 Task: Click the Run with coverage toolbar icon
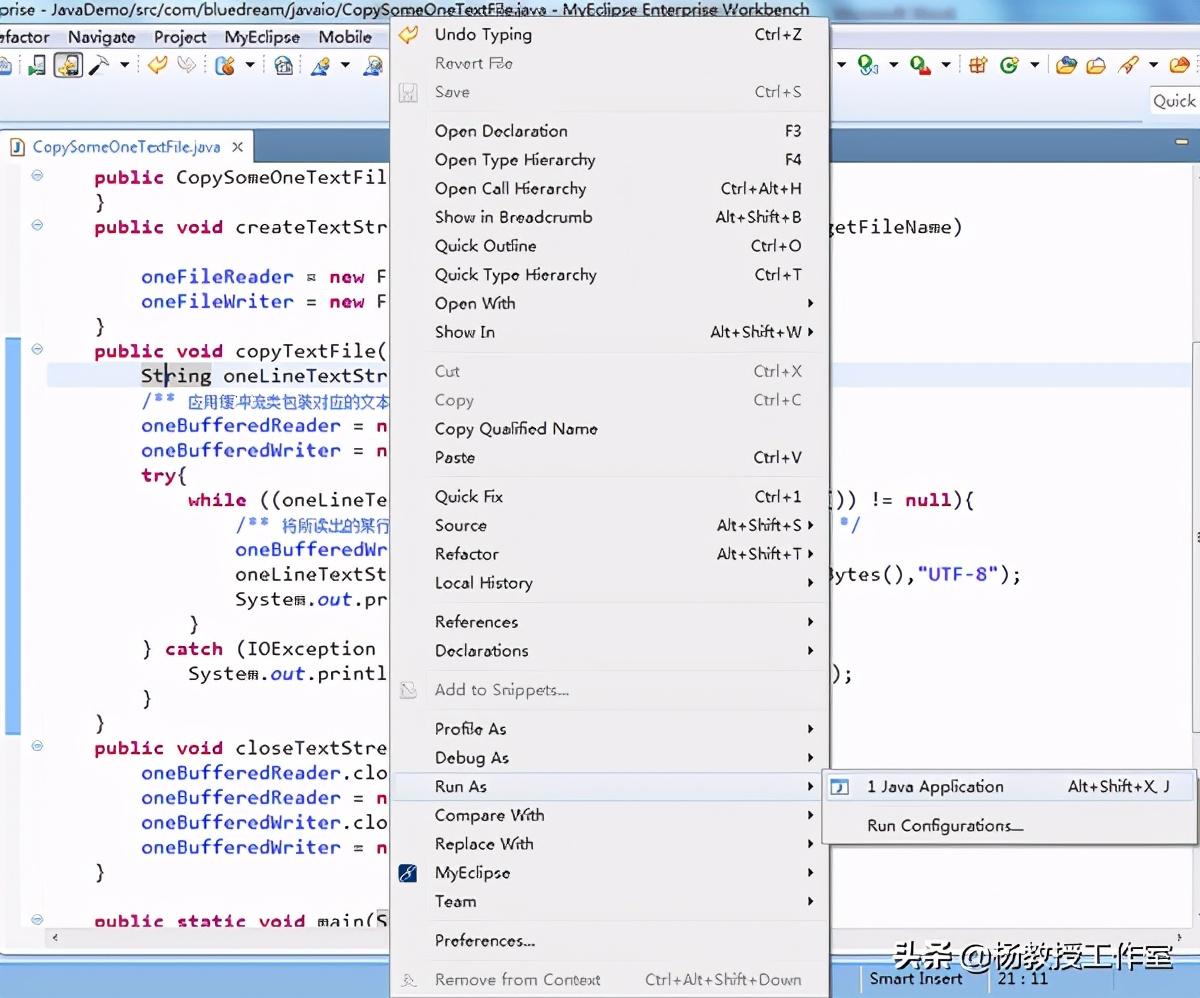pos(867,65)
